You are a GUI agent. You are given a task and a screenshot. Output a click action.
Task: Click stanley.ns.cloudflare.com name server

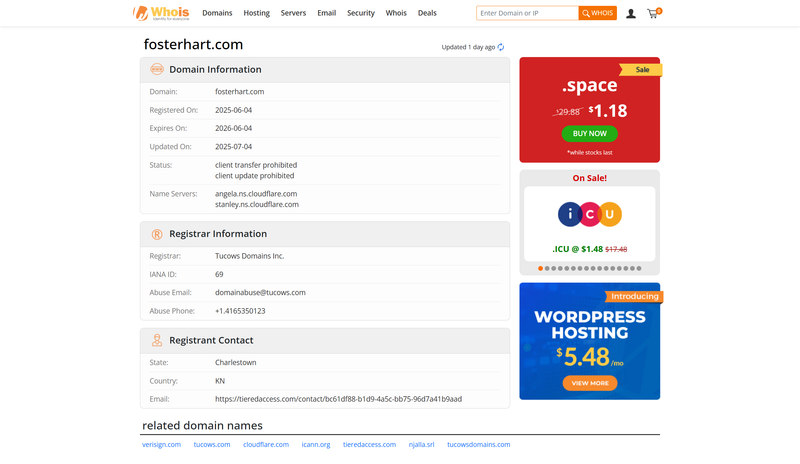(x=257, y=205)
